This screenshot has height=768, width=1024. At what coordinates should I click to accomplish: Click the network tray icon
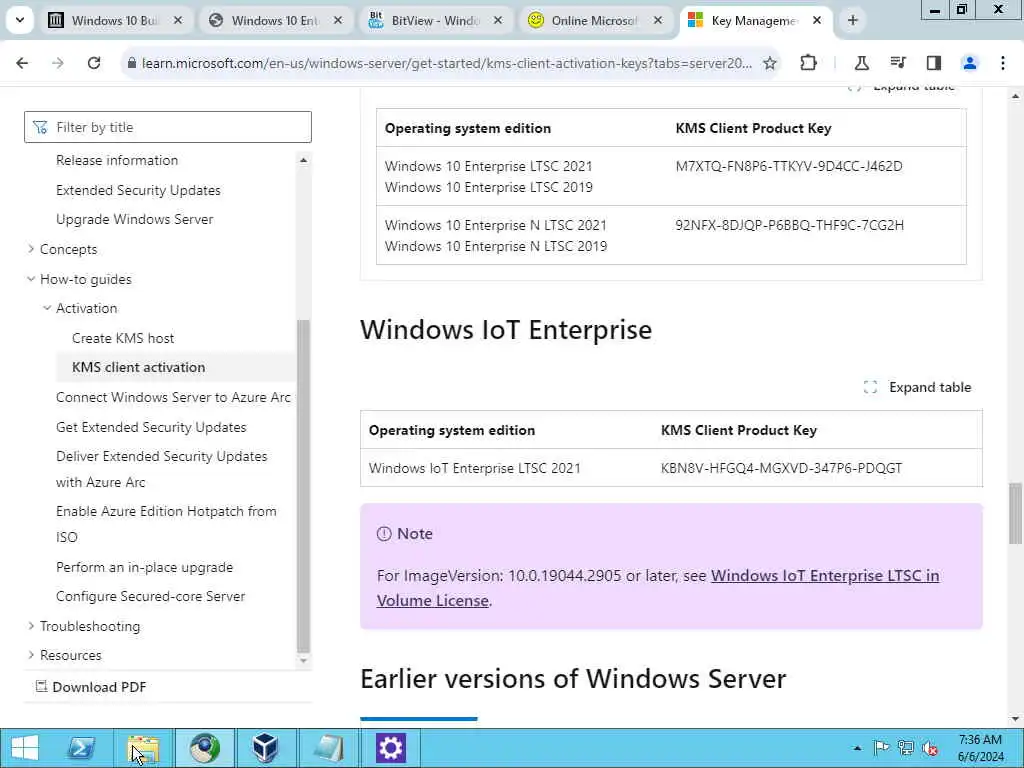[906, 748]
